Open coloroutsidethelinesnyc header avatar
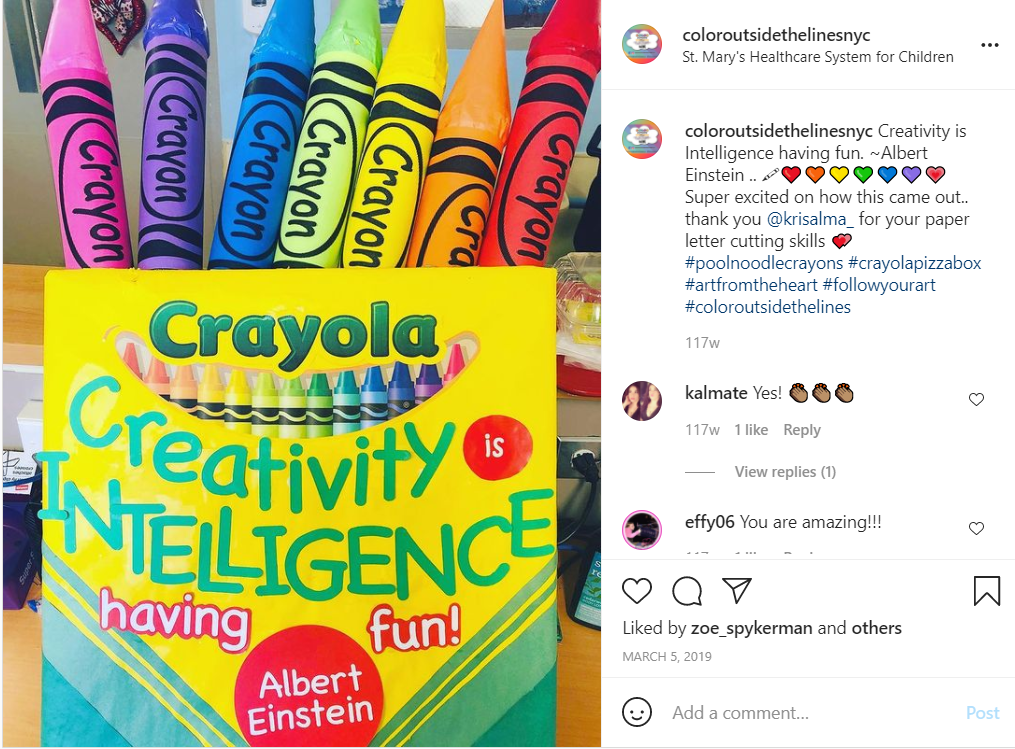This screenshot has height=749, width=1015. pos(641,45)
